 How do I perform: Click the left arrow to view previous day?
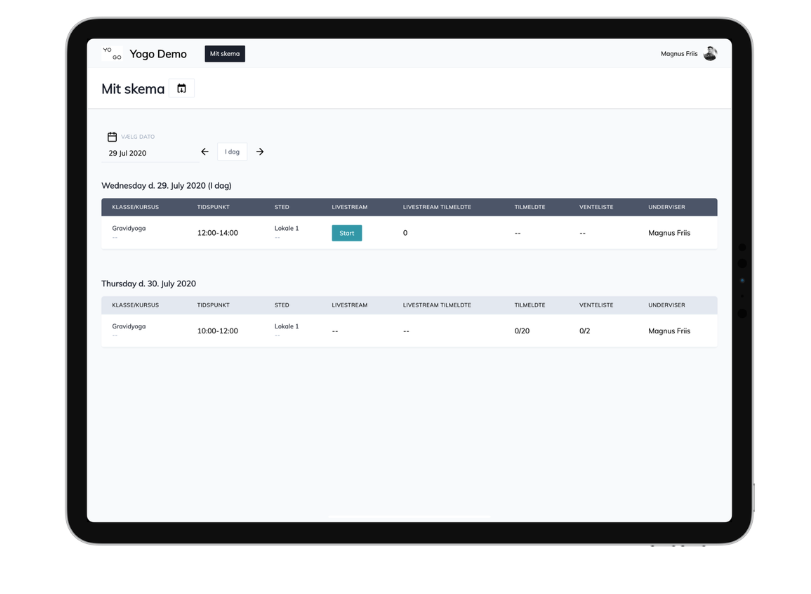[205, 151]
